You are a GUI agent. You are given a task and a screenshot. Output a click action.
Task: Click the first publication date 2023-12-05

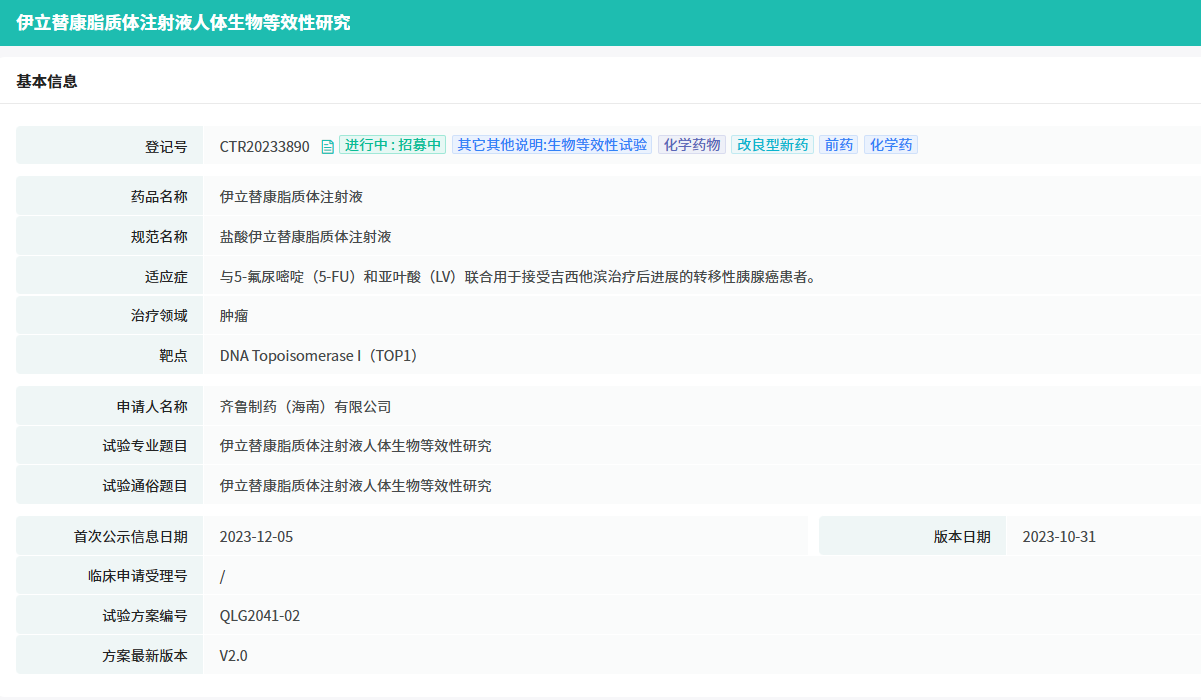click(257, 537)
